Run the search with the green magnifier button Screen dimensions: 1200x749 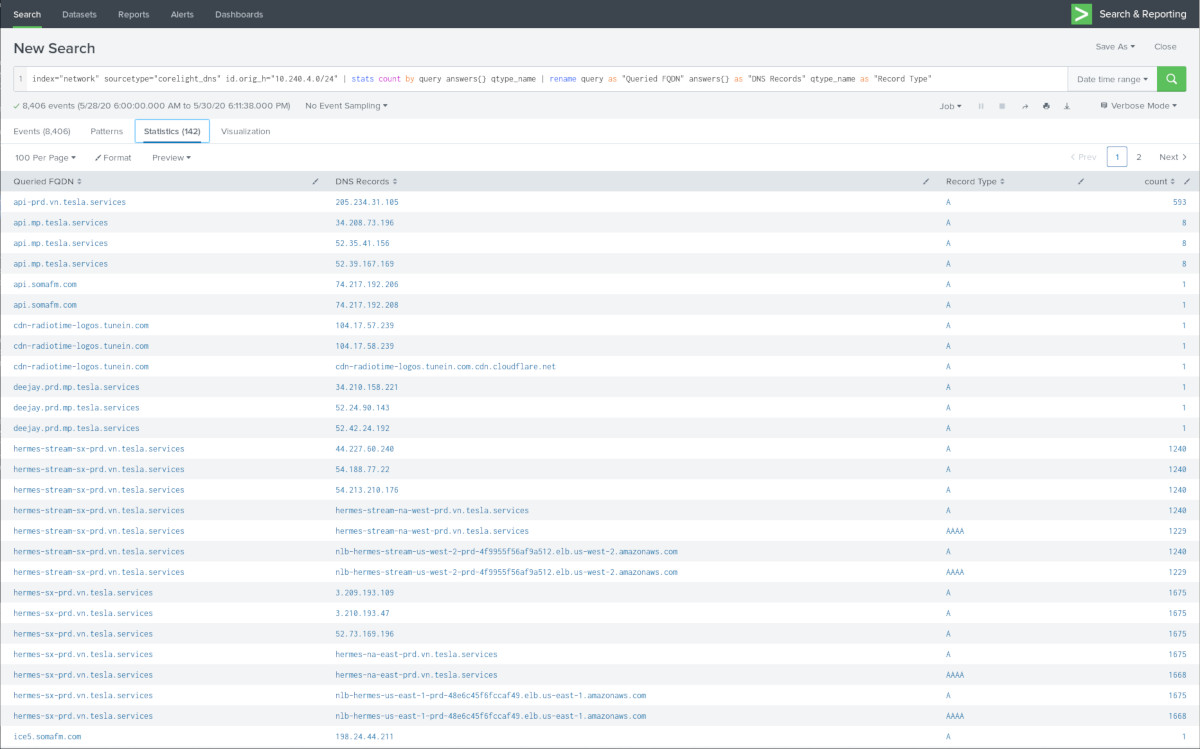[x=1171, y=79]
